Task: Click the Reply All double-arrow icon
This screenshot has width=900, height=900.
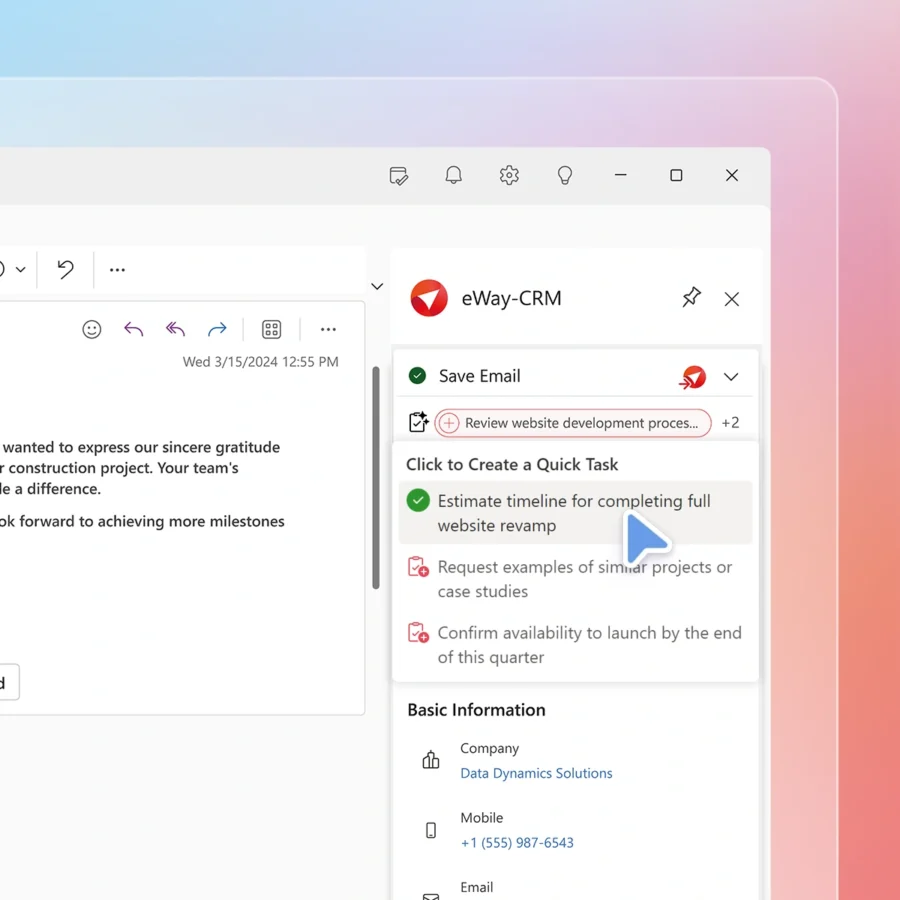Action: tap(175, 329)
